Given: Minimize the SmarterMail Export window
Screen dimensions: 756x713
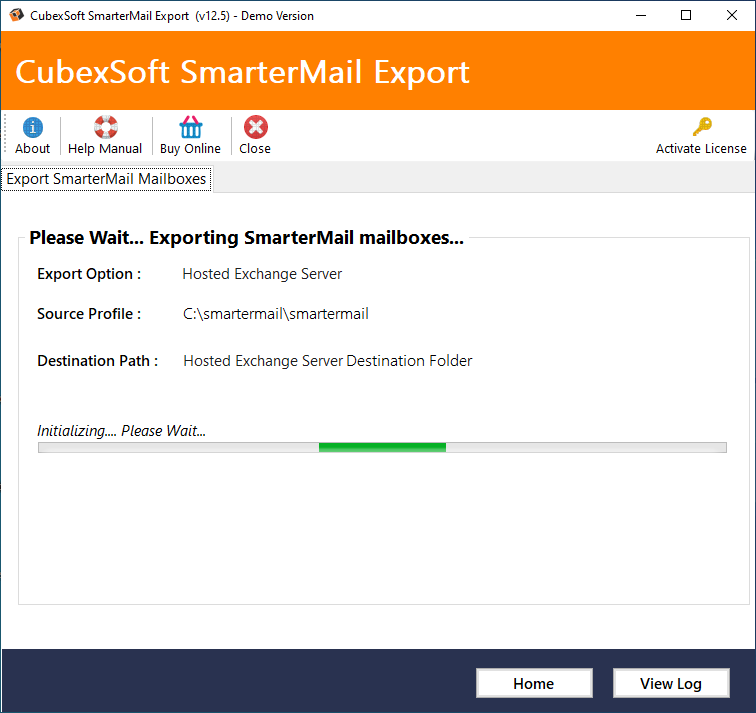Looking at the screenshot, I should [641, 15].
